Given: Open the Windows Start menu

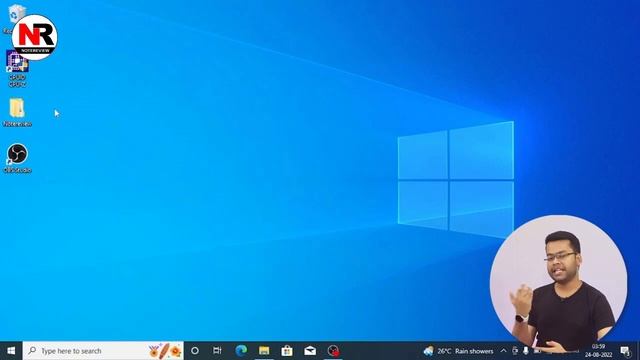Looking at the screenshot, I should pos(11,351).
